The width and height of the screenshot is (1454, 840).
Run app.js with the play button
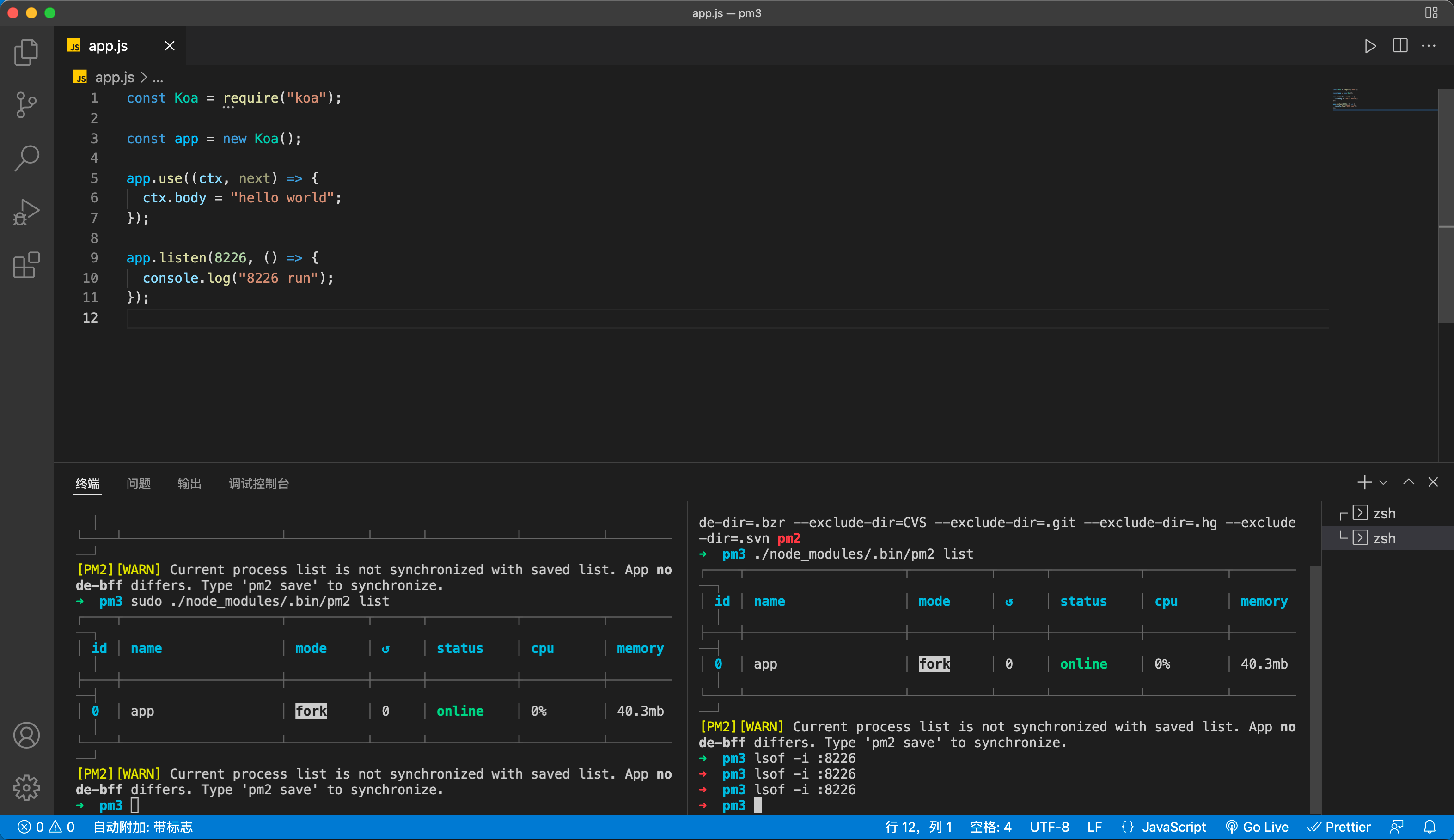(1370, 46)
